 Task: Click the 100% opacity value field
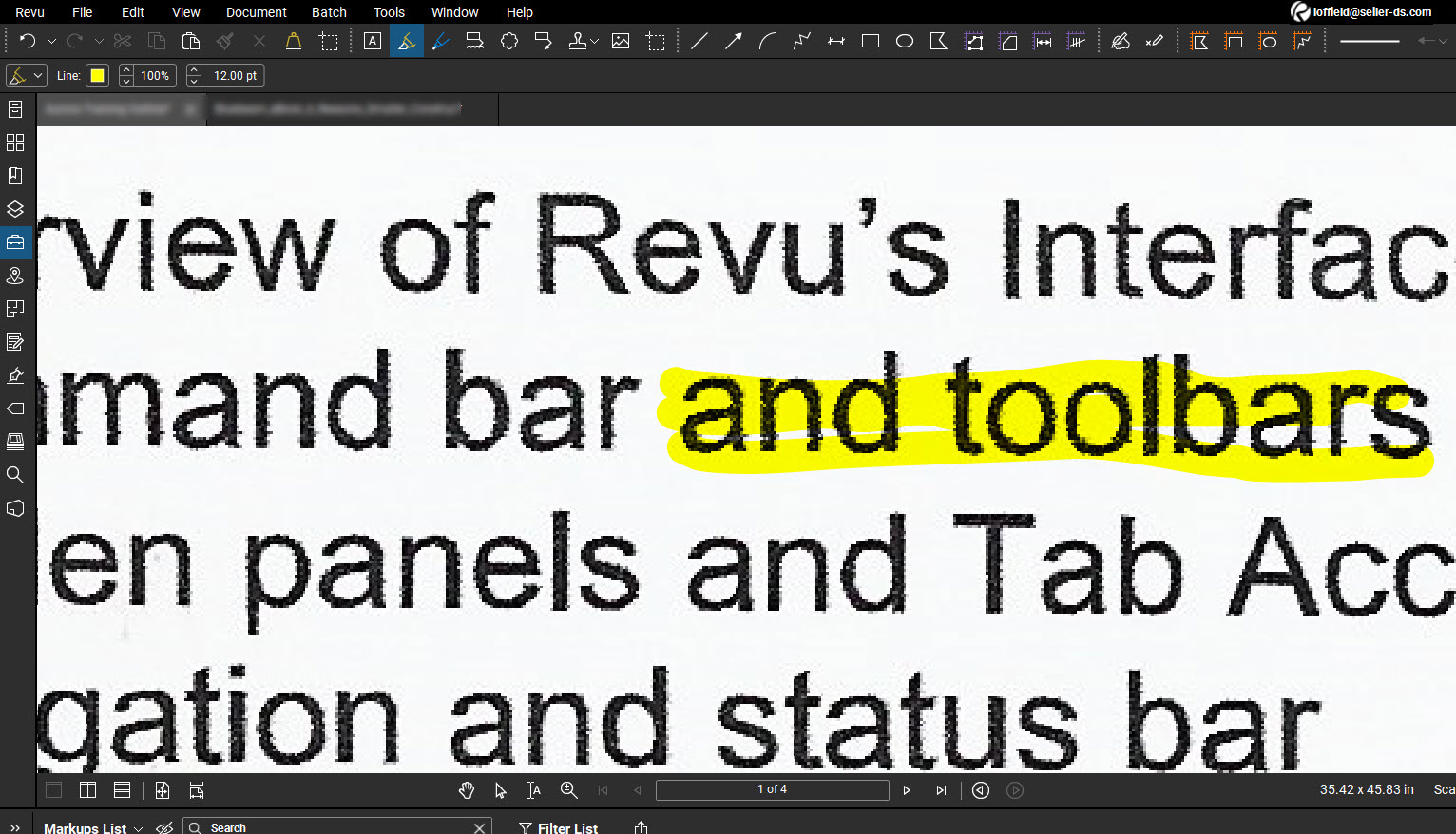coord(155,75)
